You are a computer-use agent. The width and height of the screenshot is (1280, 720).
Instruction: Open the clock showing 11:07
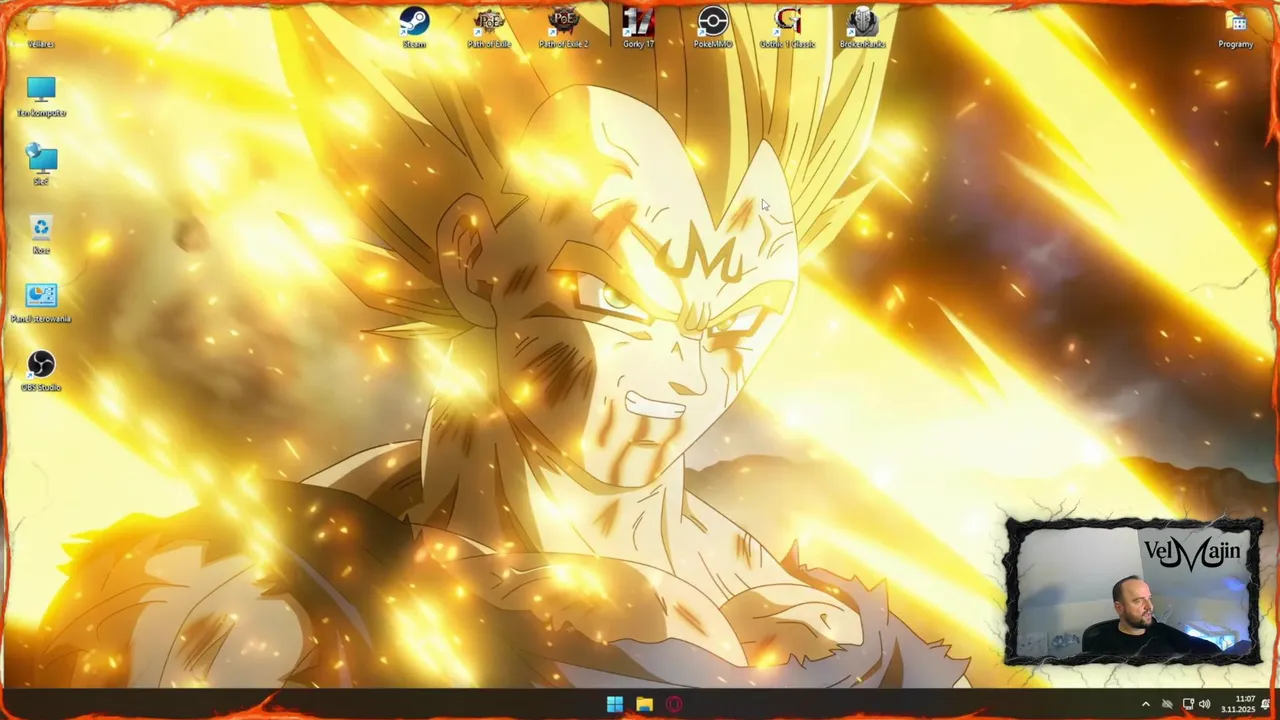1238,704
